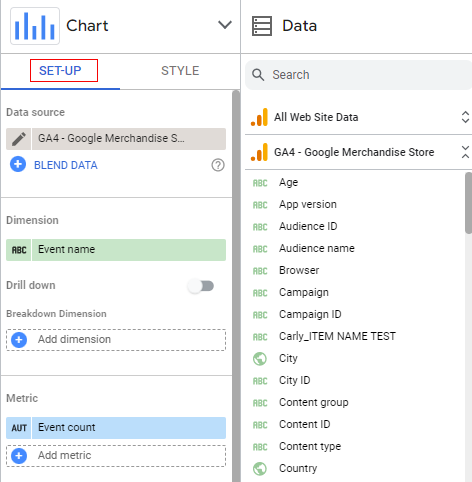Image resolution: width=472 pixels, height=482 pixels.
Task: Click the pencil edit data source icon
Action: [19, 139]
